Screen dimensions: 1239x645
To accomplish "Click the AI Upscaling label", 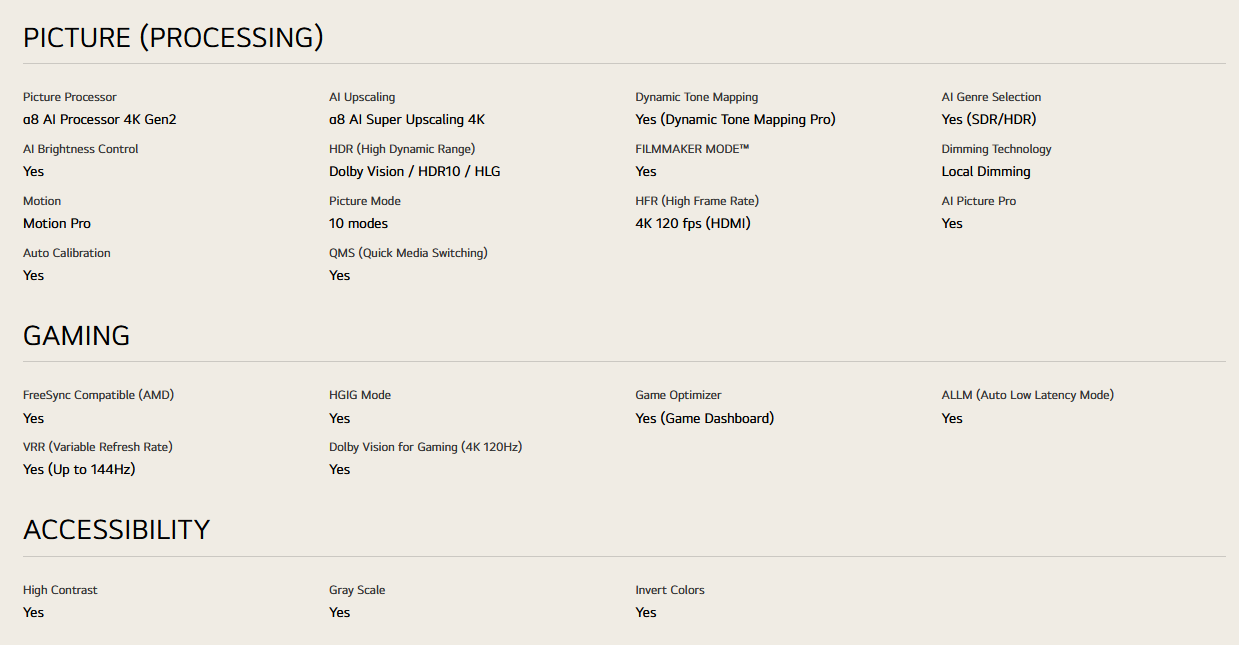I will 362,97.
